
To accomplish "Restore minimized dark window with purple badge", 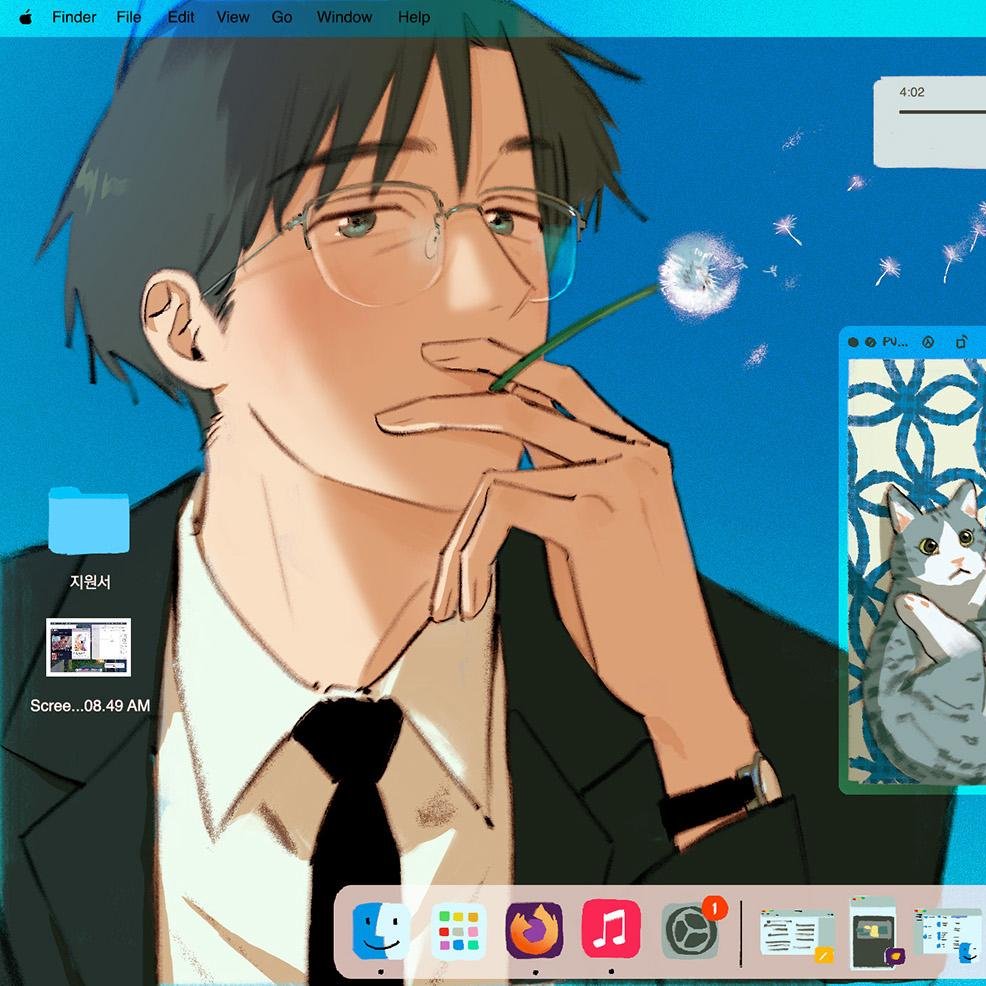I will [875, 934].
